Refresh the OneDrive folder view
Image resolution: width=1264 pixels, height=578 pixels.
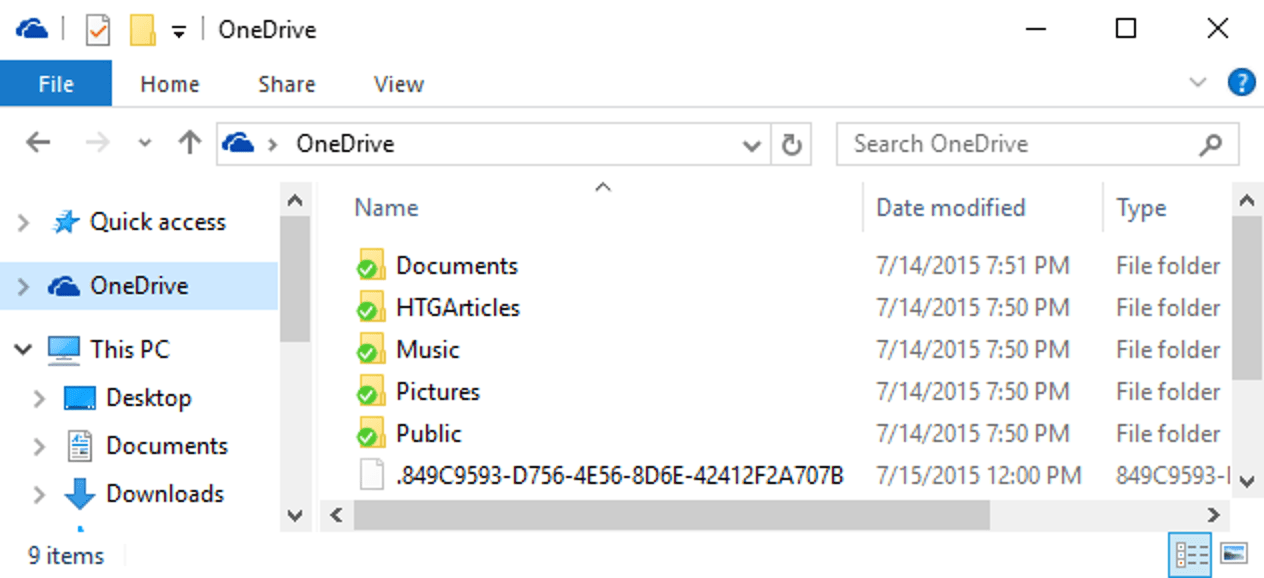tap(791, 145)
